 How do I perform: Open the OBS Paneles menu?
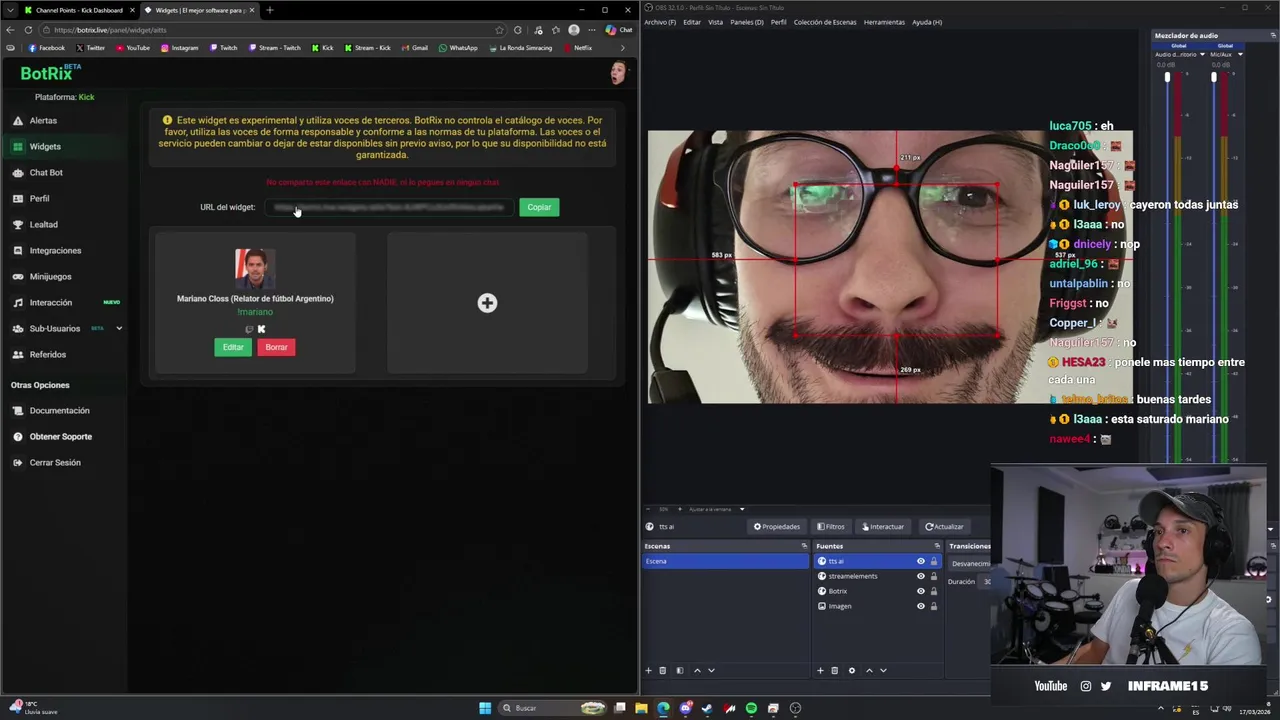pos(747,22)
